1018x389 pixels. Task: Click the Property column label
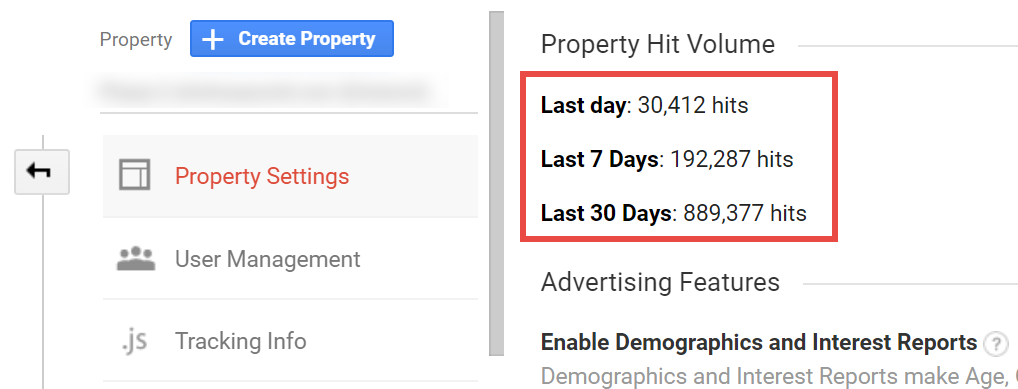coord(136,40)
